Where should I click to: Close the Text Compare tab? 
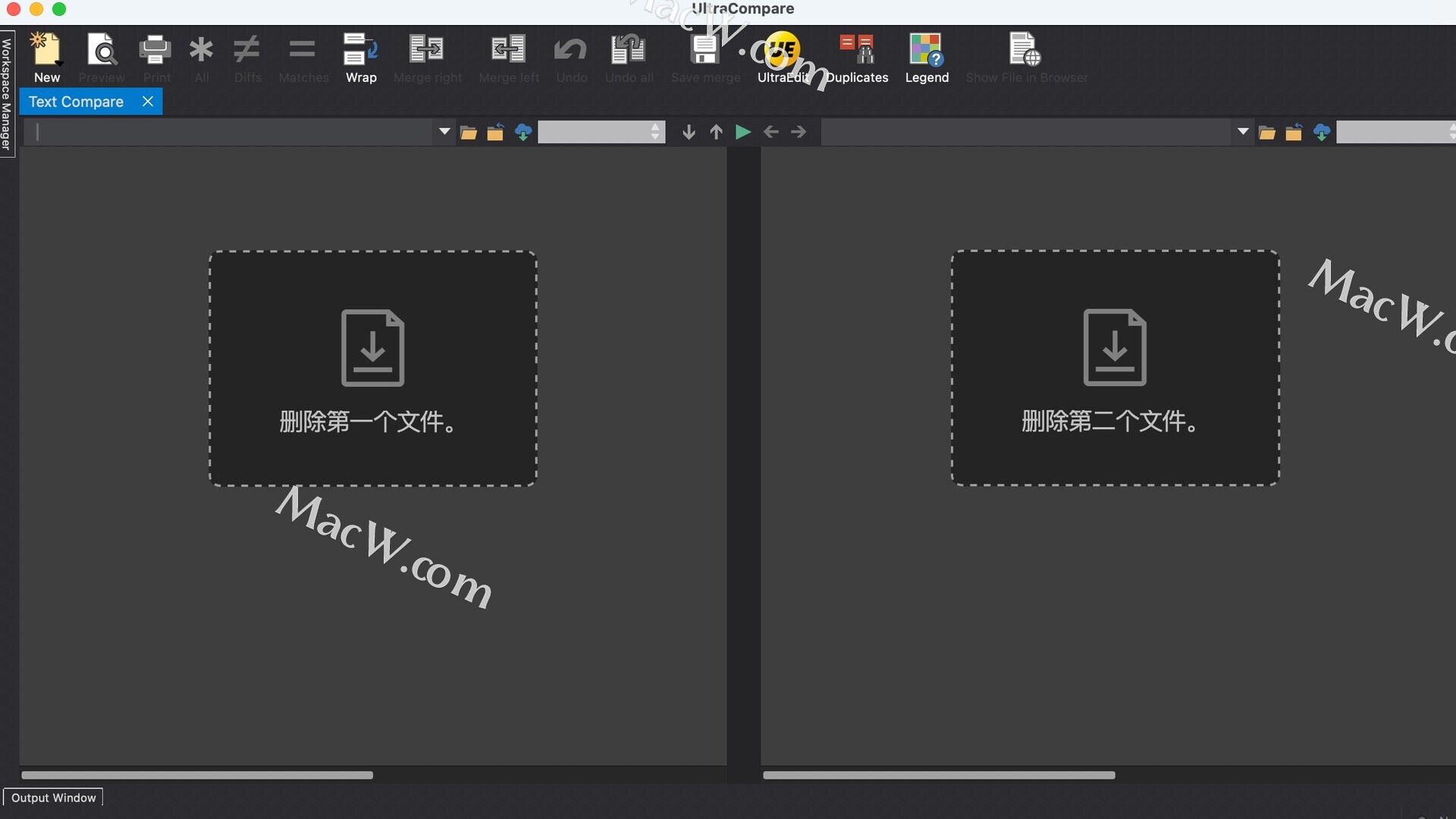148,102
